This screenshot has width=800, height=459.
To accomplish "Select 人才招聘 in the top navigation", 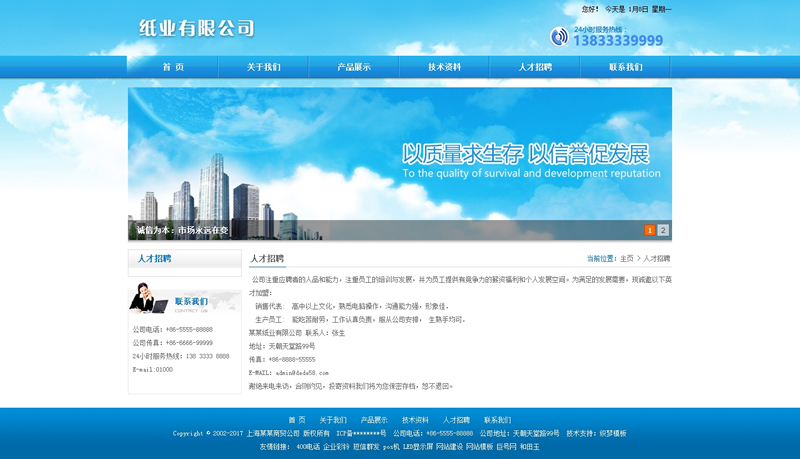I will click(x=535, y=67).
